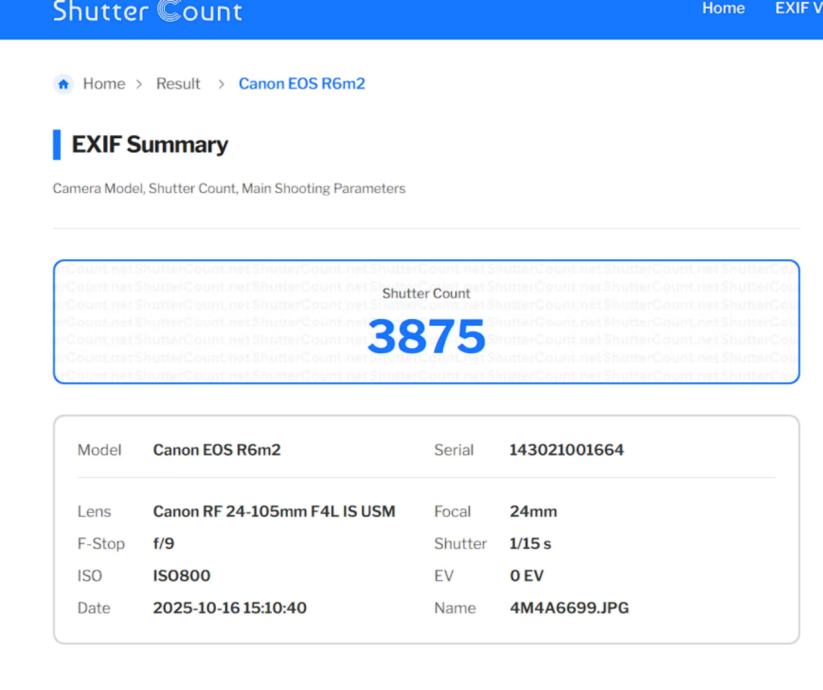823x690 pixels.
Task: Click the lens name Canon RF 24-105mm
Action: 273,512
